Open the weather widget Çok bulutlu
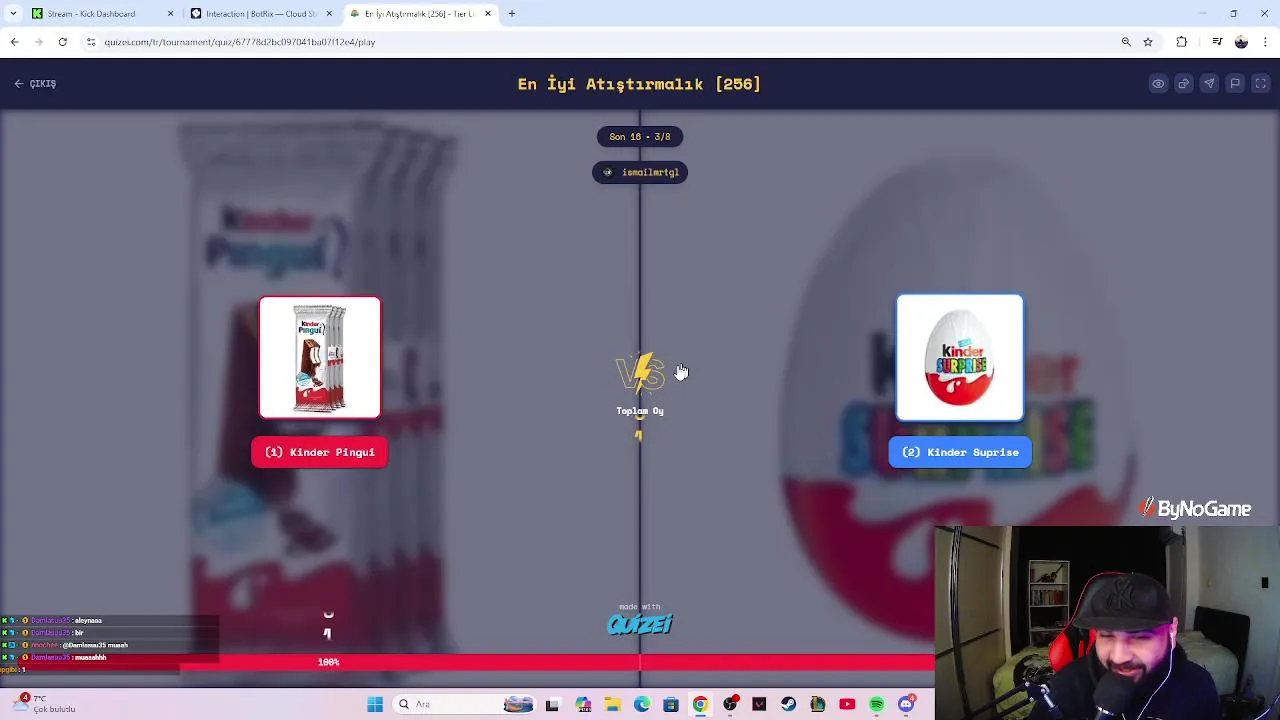The width and height of the screenshot is (1280, 720). 45,704
